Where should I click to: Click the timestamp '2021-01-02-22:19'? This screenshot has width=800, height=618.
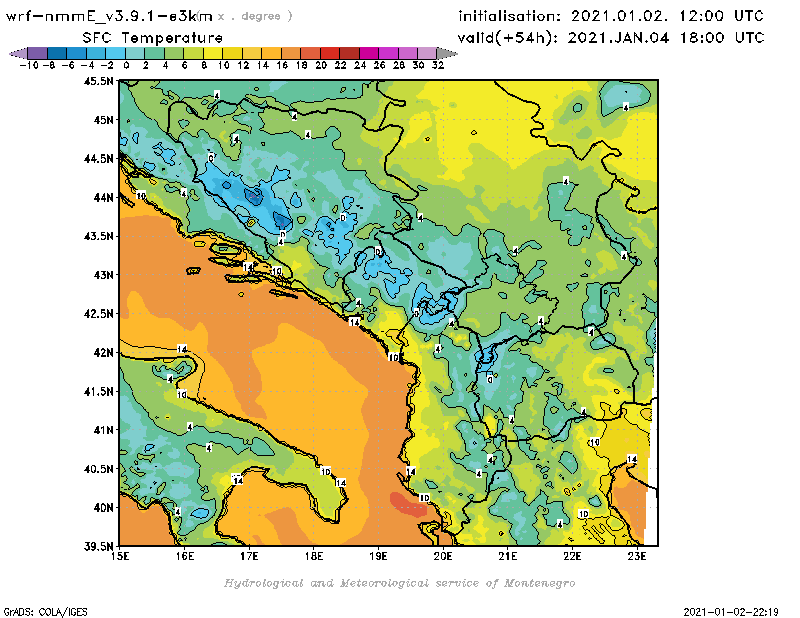pyautogui.click(x=731, y=612)
